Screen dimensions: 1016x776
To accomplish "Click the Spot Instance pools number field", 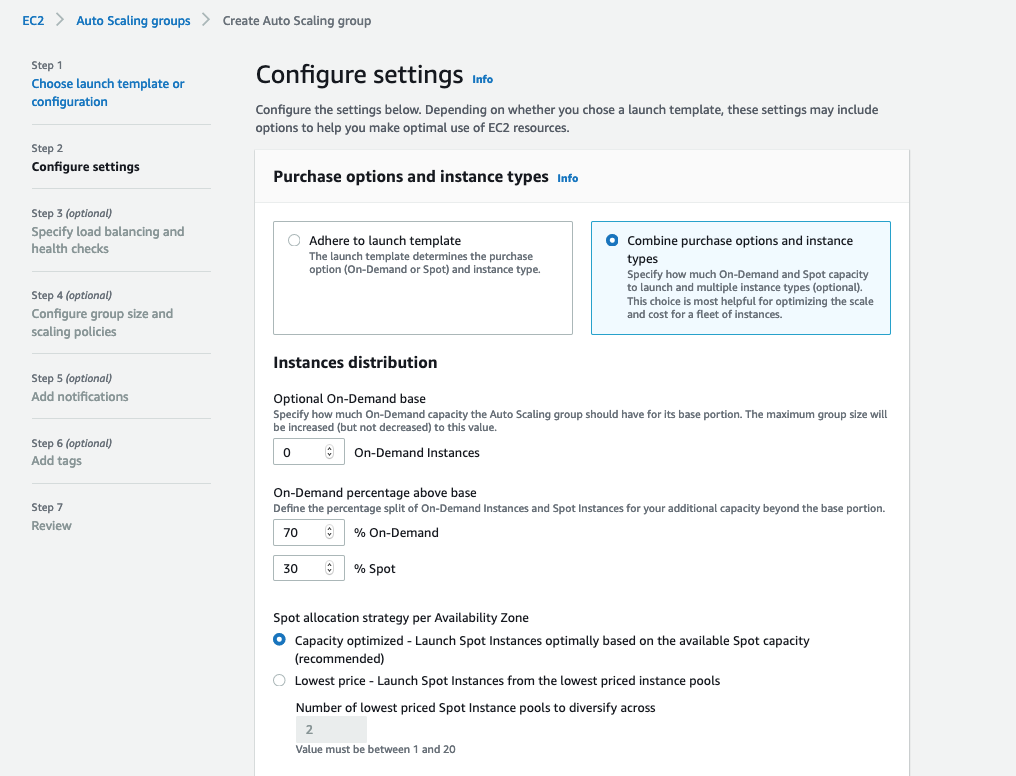I will pos(330,729).
